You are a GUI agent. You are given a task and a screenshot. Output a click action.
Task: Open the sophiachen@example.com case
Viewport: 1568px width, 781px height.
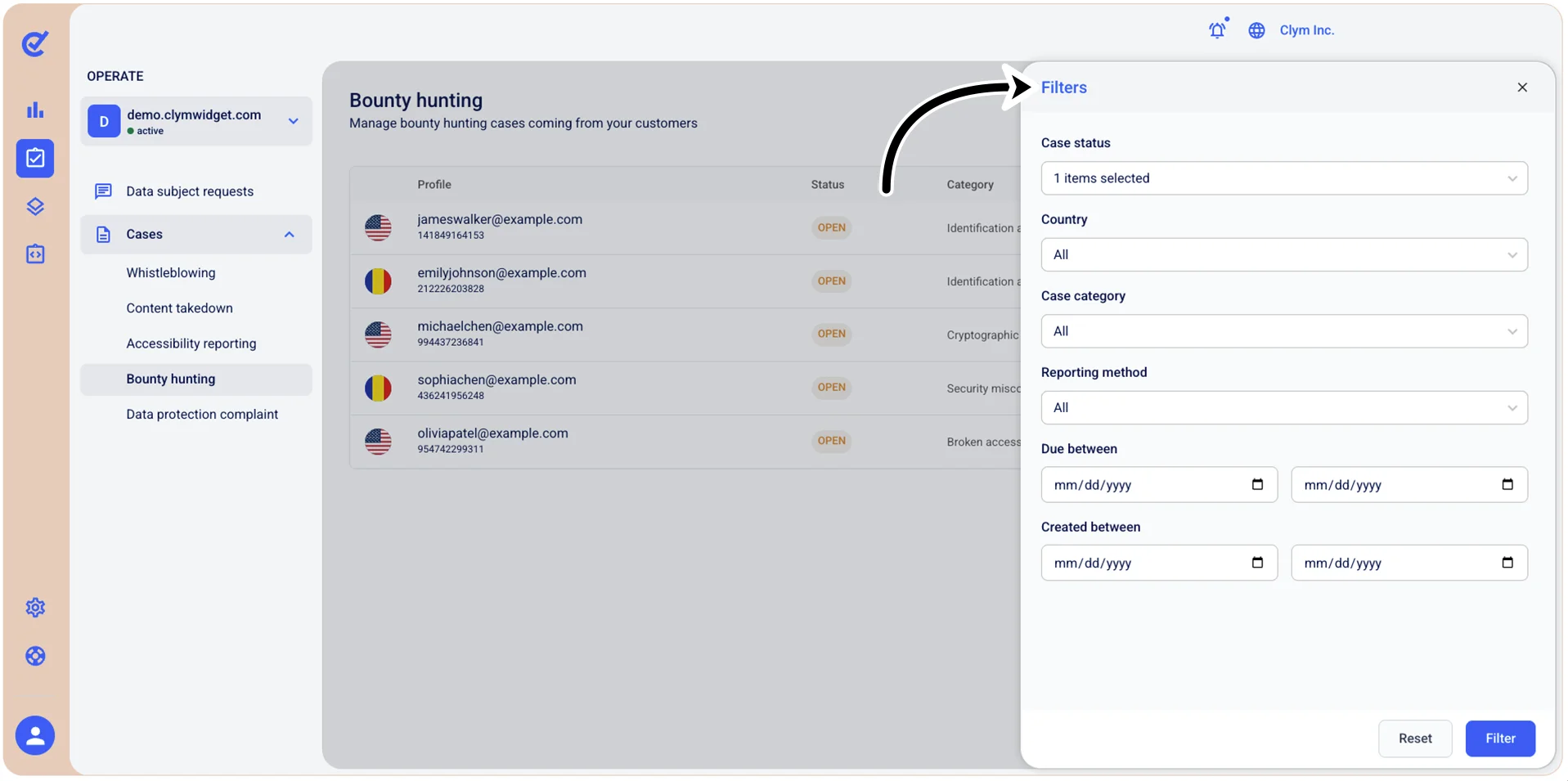[496, 379]
